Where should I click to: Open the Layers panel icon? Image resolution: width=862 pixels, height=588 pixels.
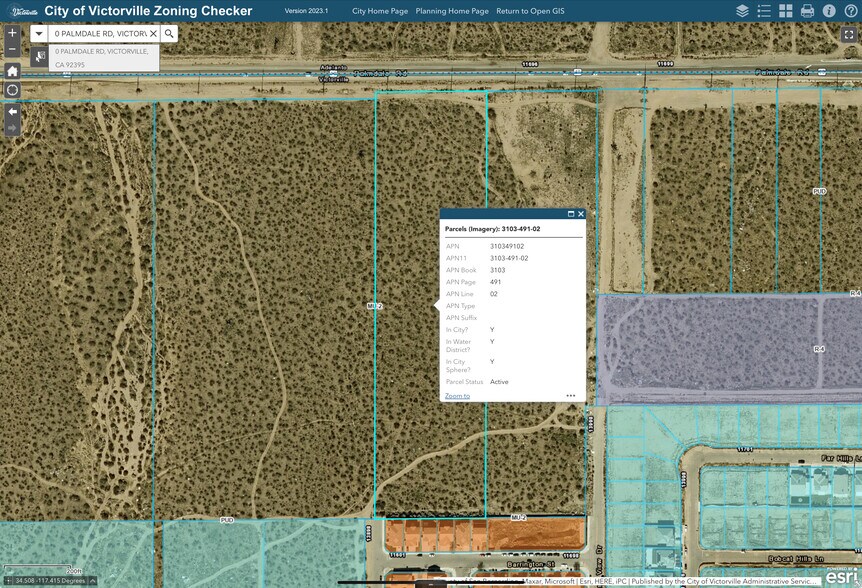pyautogui.click(x=743, y=11)
